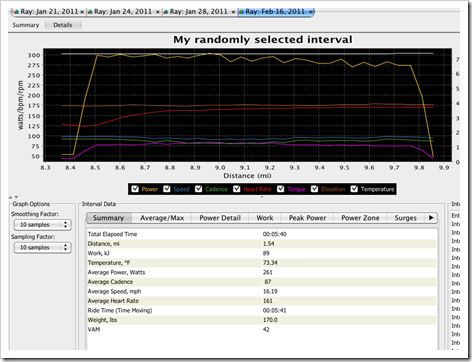Select the Temperature, °F row
The height and width of the screenshot is (362, 472).
[x=262, y=263]
